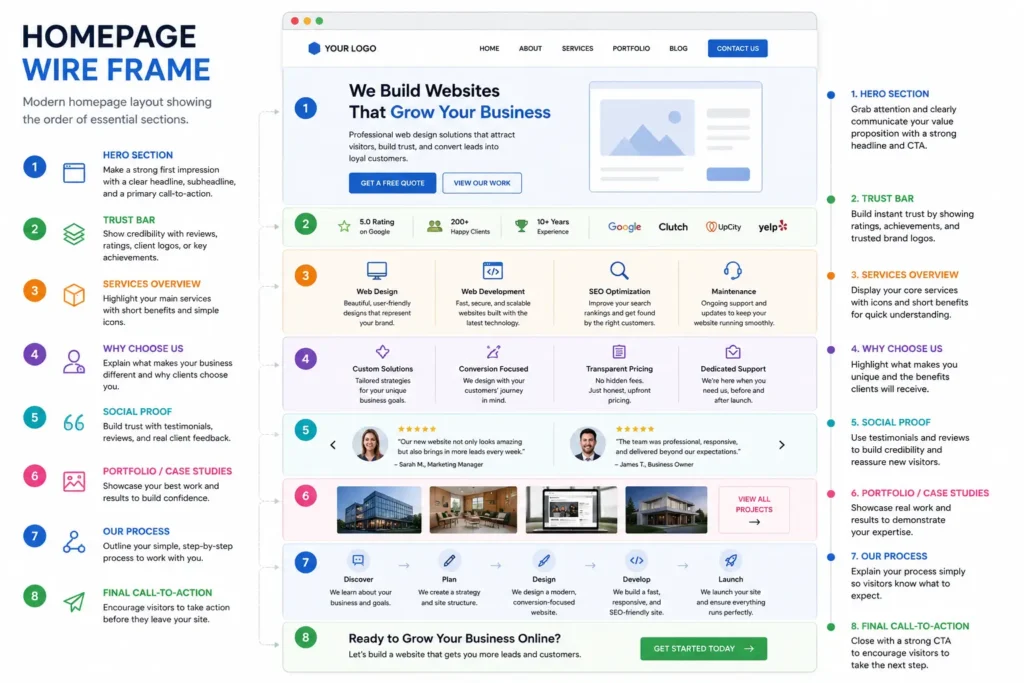Open the laptop screen portfolio thumbnail

pos(571,510)
